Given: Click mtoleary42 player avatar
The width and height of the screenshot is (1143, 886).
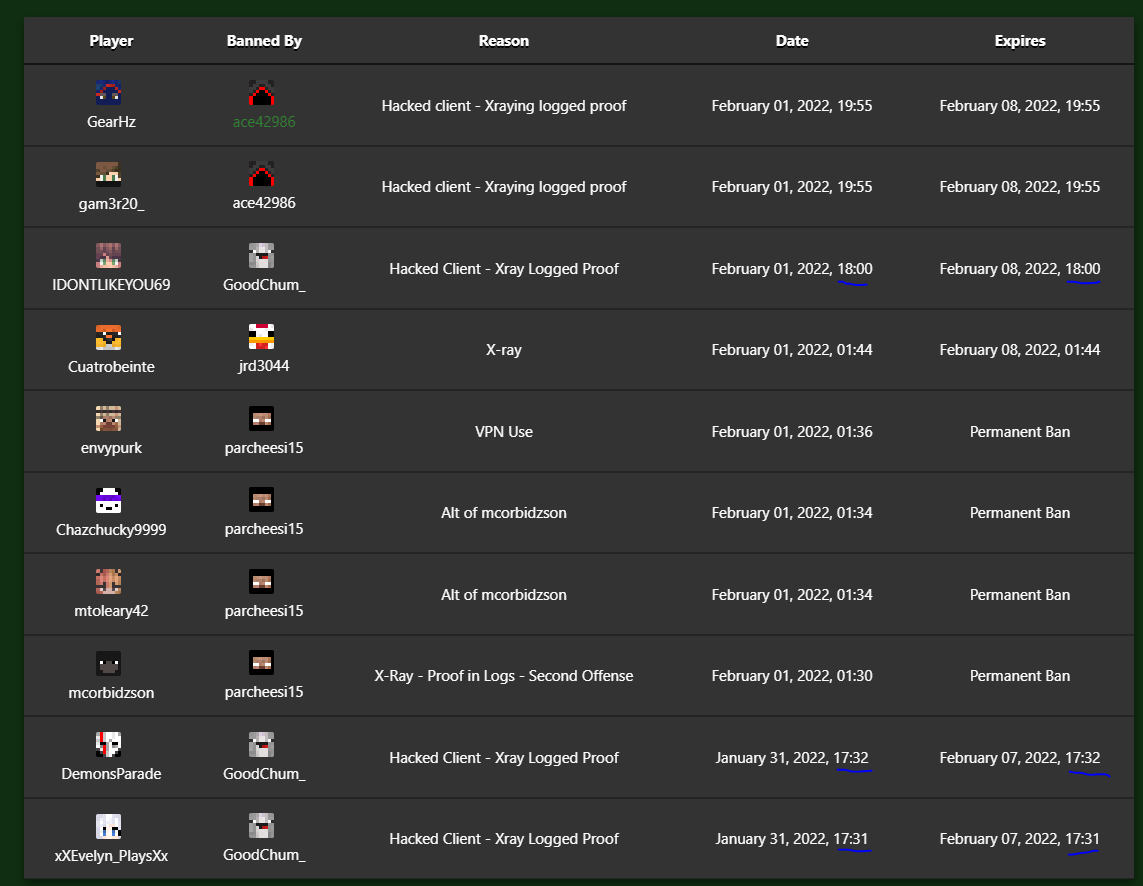Looking at the screenshot, I should point(109,582).
